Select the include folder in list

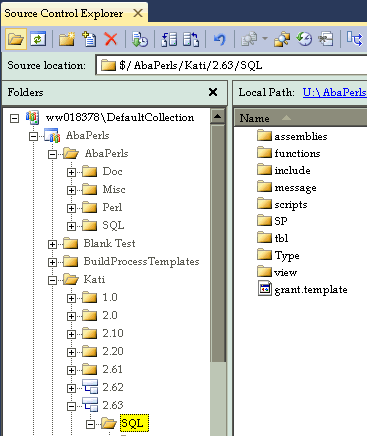pyautogui.click(x=292, y=170)
